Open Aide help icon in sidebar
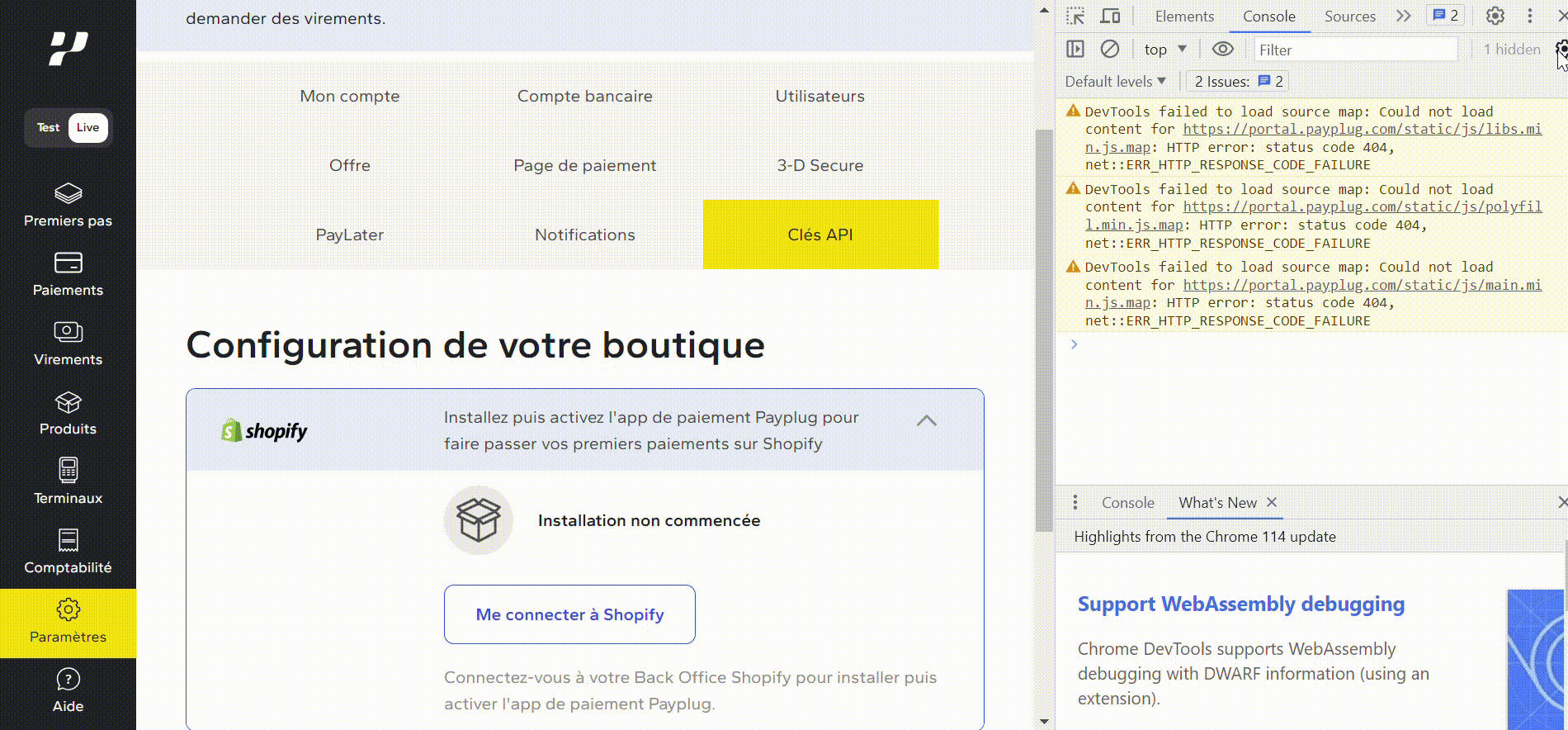The image size is (1568, 730). point(68,692)
